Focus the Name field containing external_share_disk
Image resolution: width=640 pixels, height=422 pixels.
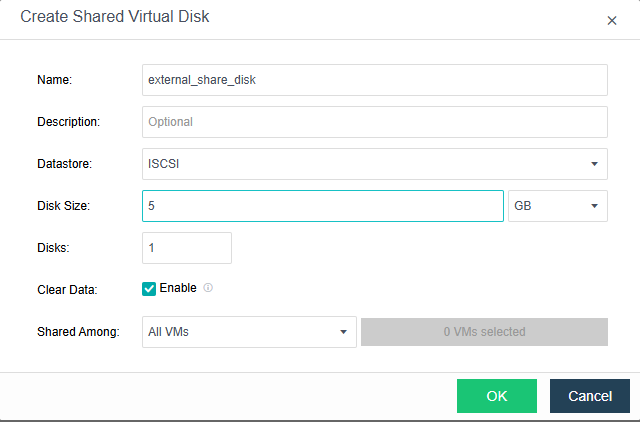coord(374,80)
